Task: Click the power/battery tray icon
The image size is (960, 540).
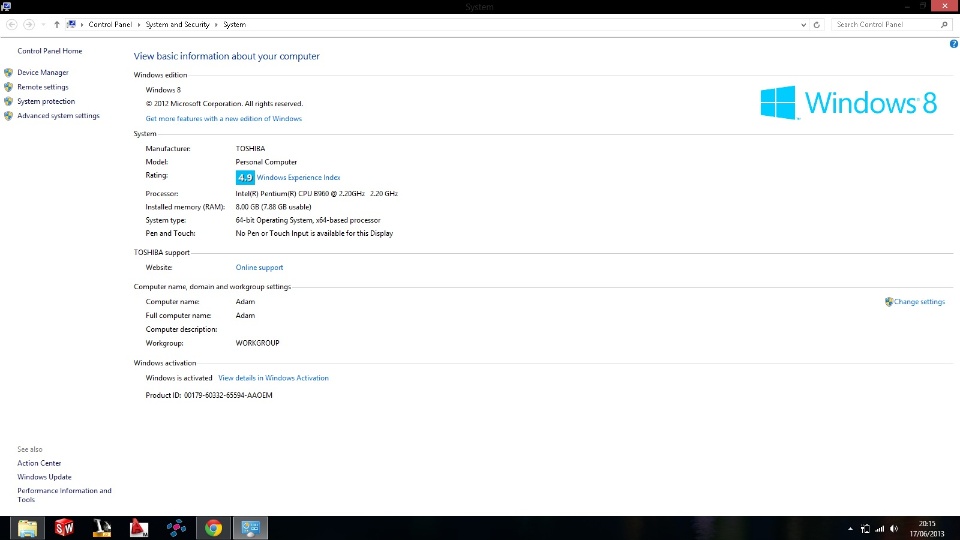Action: pos(865,528)
